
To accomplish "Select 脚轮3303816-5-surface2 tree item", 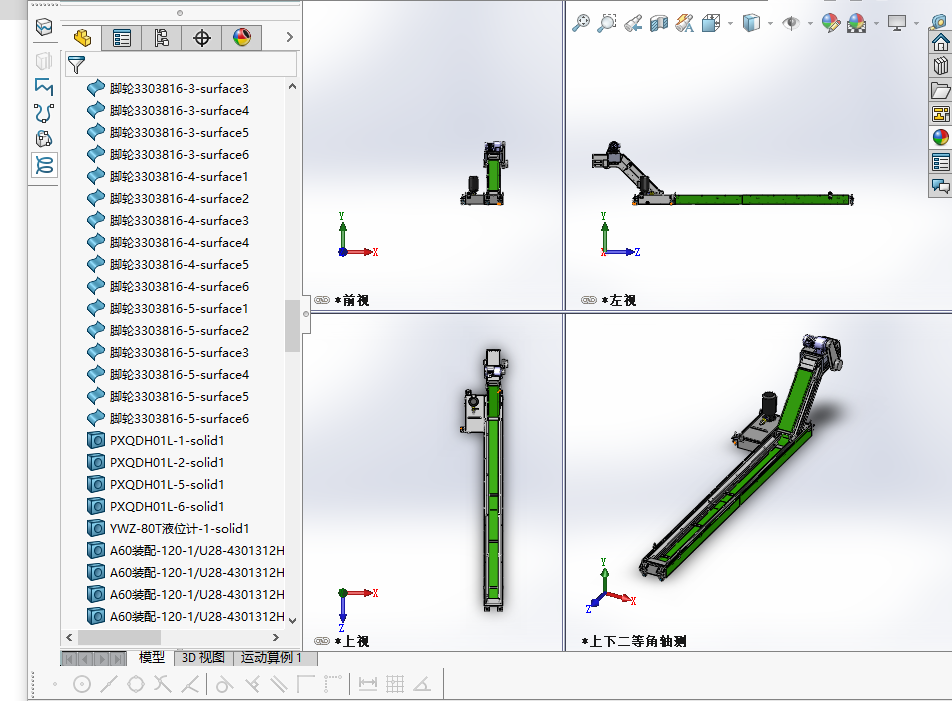I will point(179,331).
